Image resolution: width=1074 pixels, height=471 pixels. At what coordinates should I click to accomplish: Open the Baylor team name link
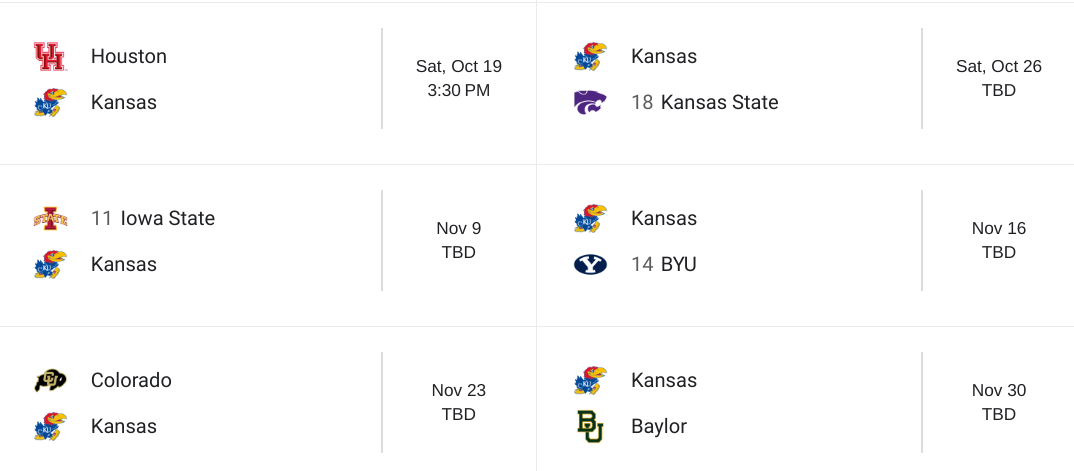[x=659, y=427]
